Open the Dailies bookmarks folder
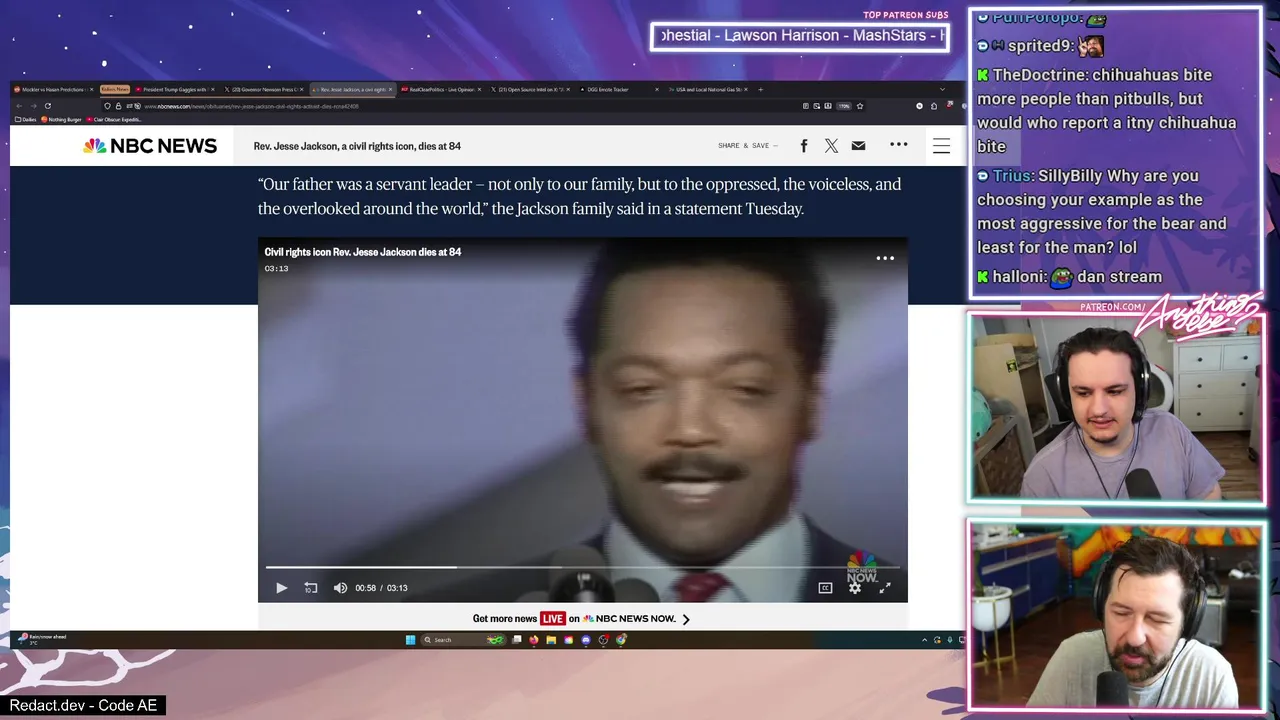The image size is (1280, 720). [26, 119]
